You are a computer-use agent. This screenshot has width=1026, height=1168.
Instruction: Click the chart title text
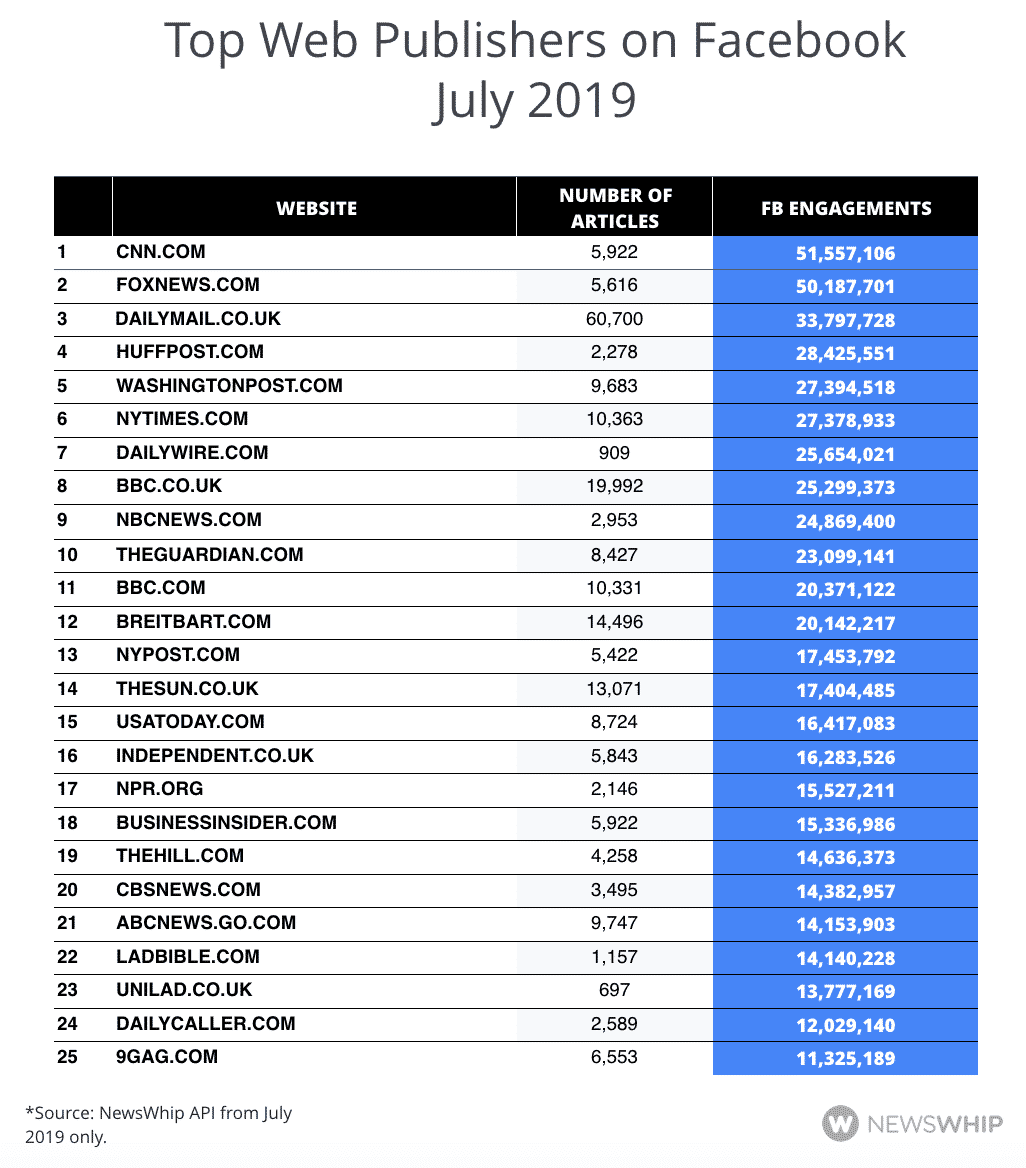[534, 70]
